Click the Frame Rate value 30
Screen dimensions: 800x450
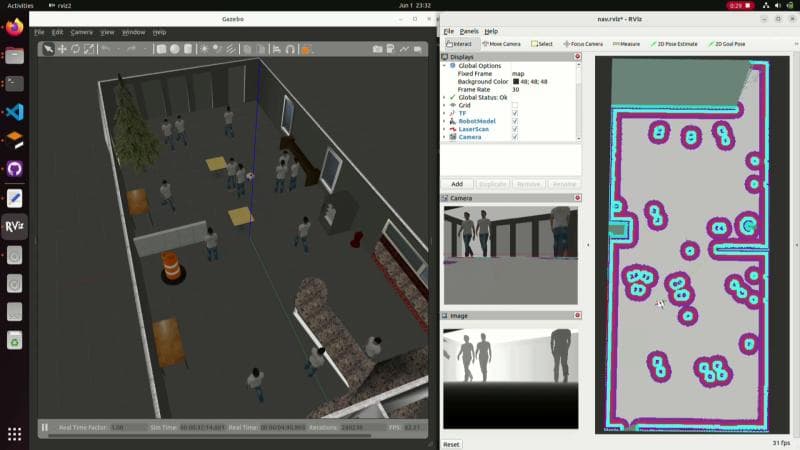coord(515,89)
